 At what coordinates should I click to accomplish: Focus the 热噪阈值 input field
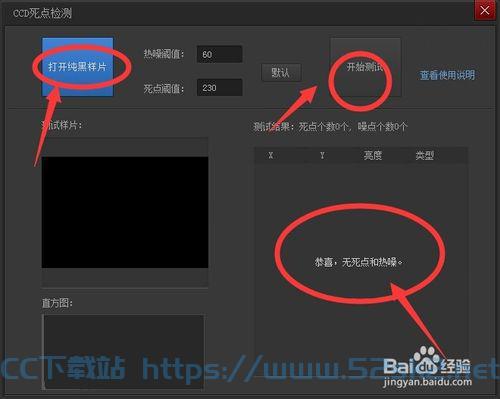tap(219, 54)
